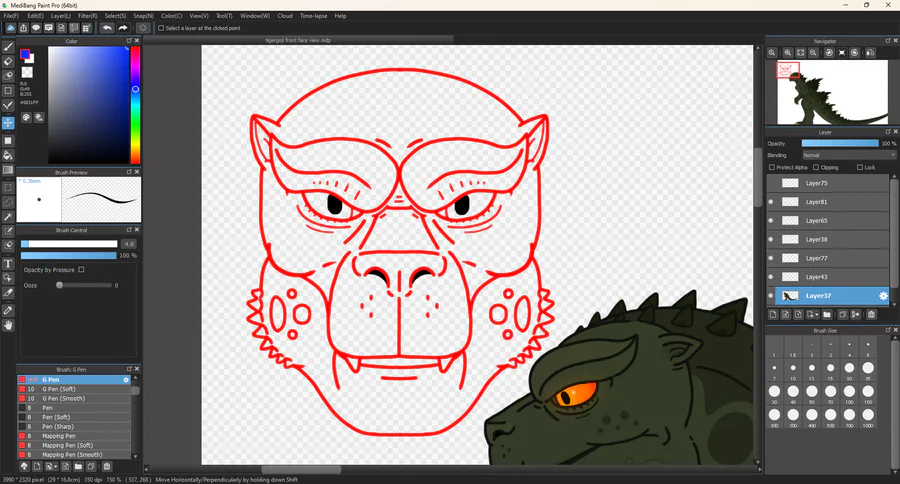Image resolution: width=900 pixels, height=484 pixels.
Task: Select the Layer77 row
Action: tap(828, 258)
